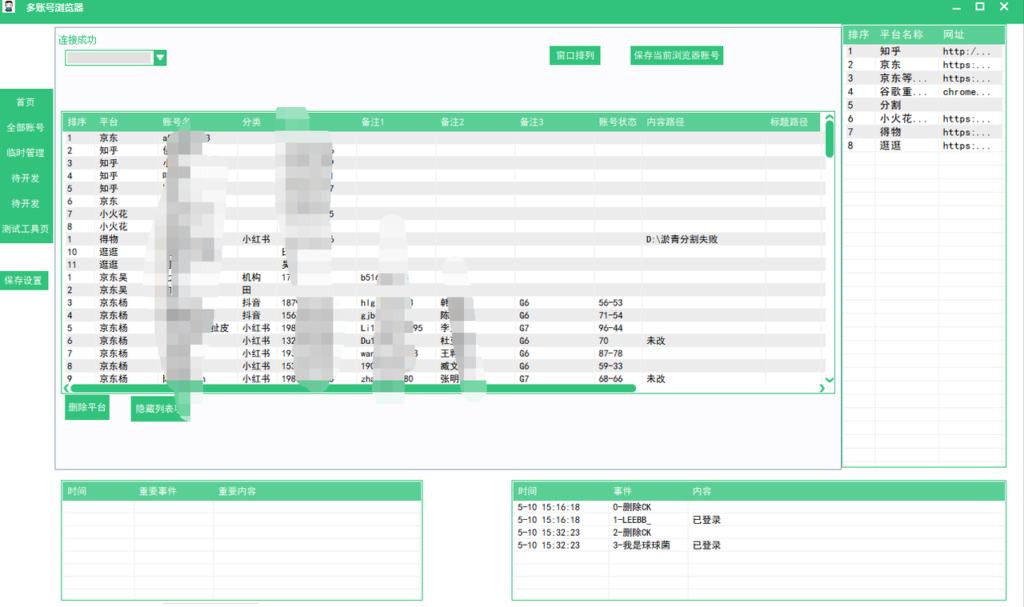1024x607 pixels.
Task: Select the 待开发 tab just below 临时管理
Action: click(26, 178)
